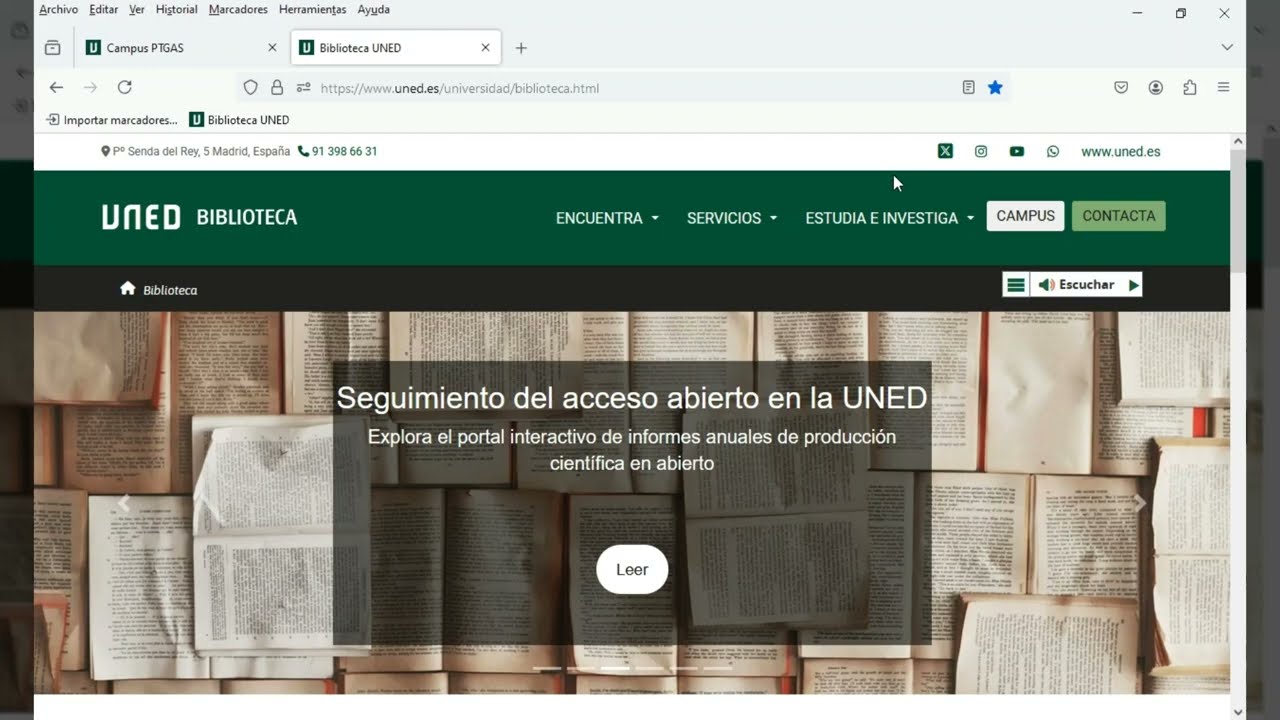Viewport: 1280px width, 720px height.
Task: Open the site permissions icon
Action: [x=303, y=88]
